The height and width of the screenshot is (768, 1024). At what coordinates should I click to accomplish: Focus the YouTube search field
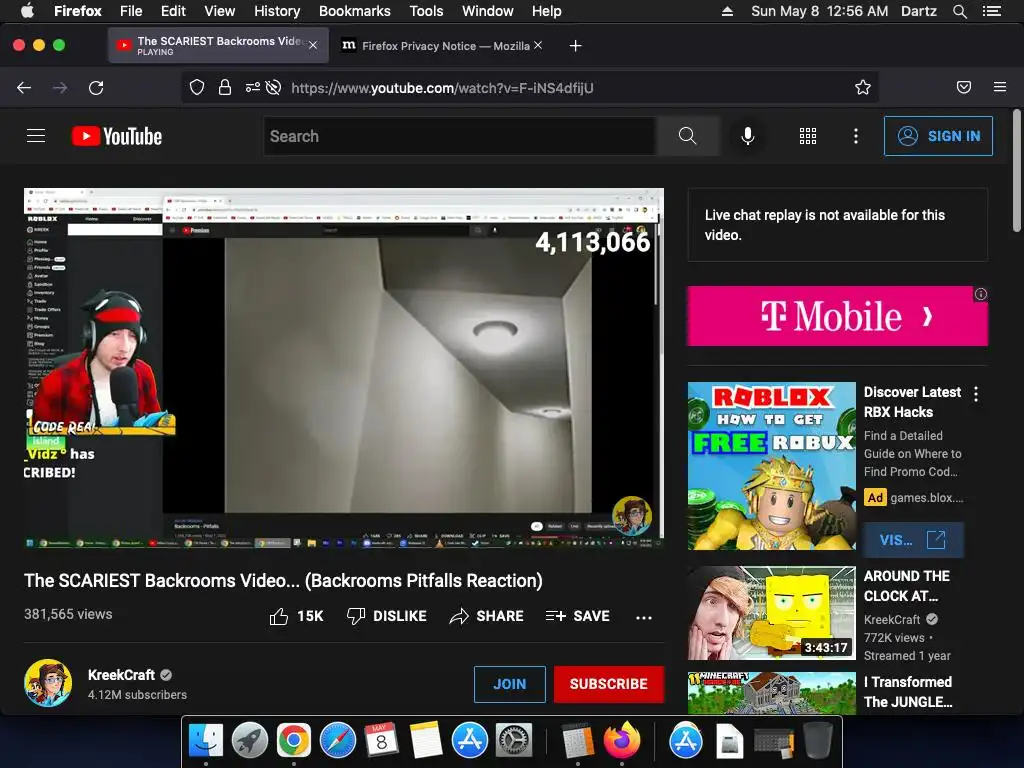coord(460,136)
